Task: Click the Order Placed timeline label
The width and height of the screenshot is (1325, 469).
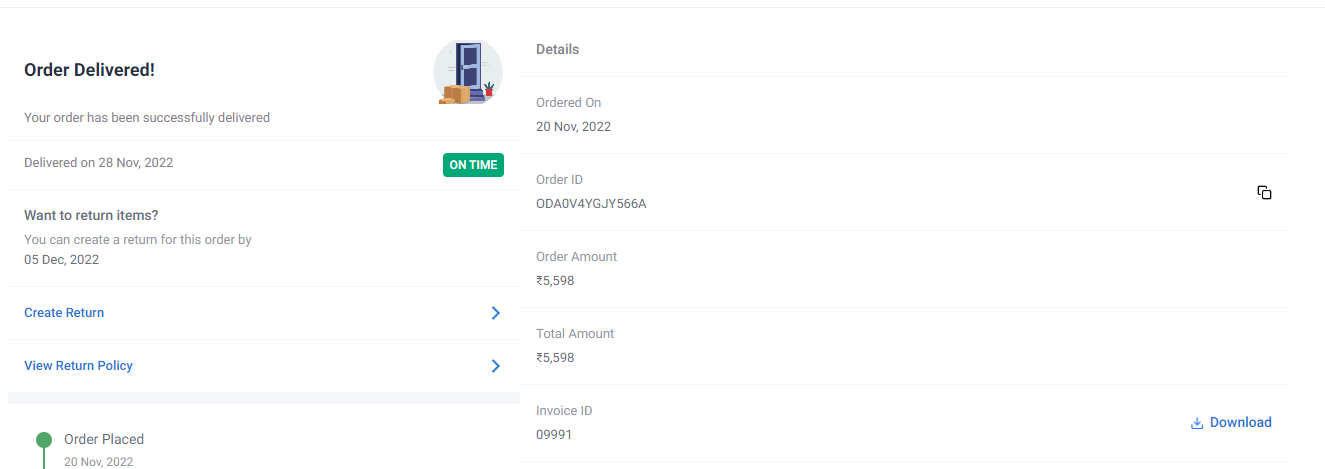Action: tap(104, 440)
